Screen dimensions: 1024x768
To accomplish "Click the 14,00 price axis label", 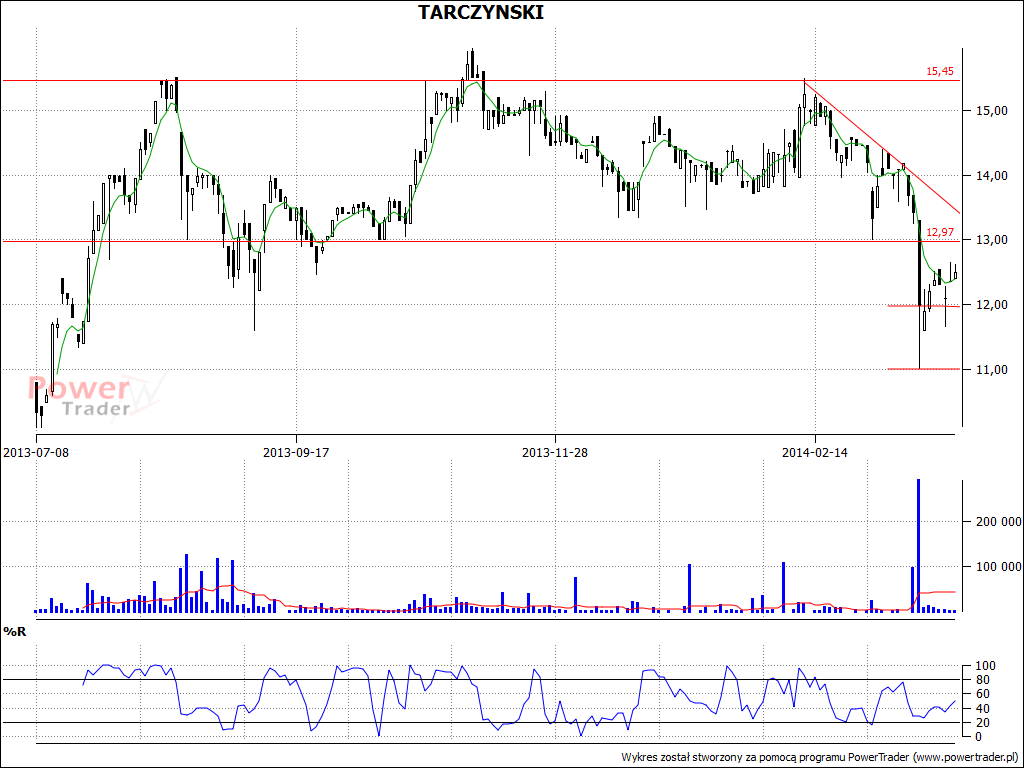I will coord(991,176).
